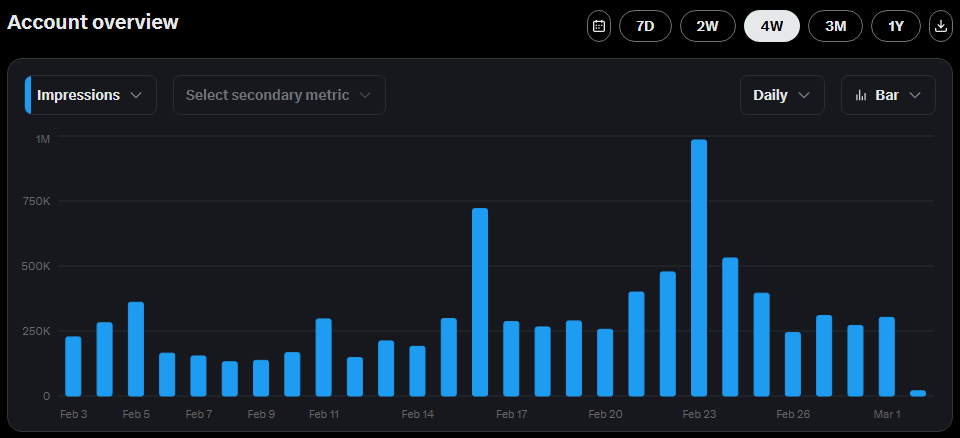The image size is (960, 438).
Task: Click the tiny last bar after Mar 1
Action: 918,393
